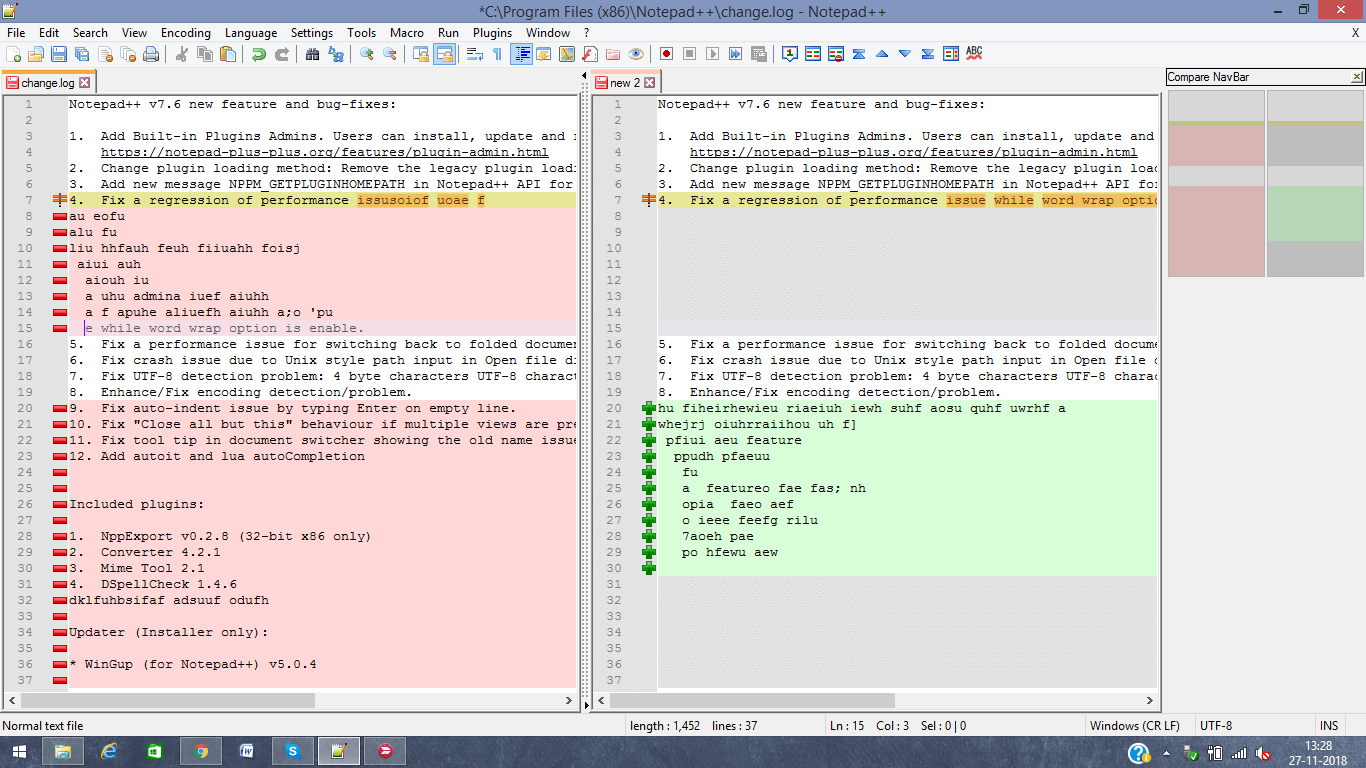Screen dimensions: 1366x768
Task: Click the Print toolbar icon
Action: [x=151, y=54]
